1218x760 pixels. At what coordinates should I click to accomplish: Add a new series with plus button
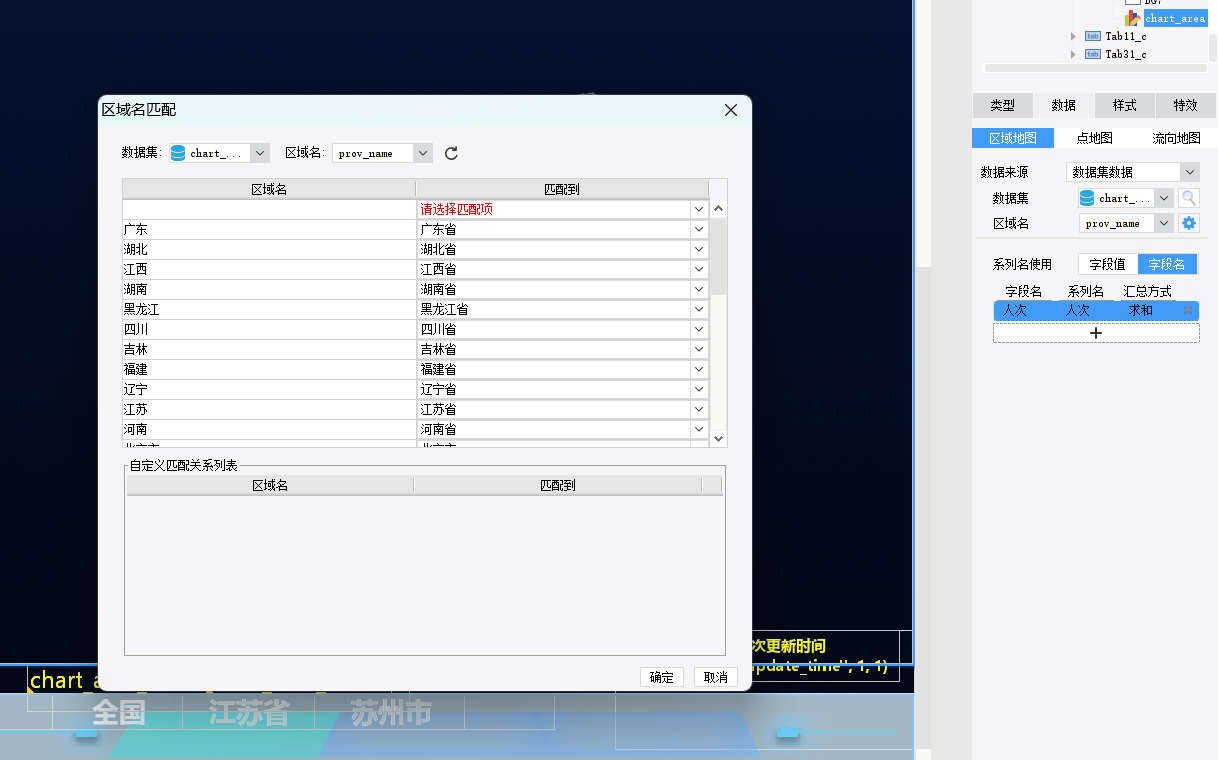pos(1096,333)
